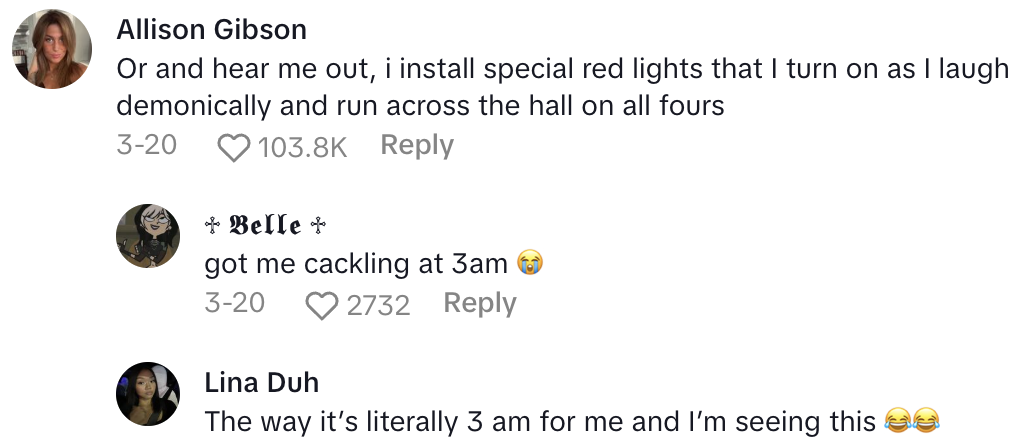Click the 3-20 date under Belle's comment
This screenshot has height=448, width=1026.
234,303
